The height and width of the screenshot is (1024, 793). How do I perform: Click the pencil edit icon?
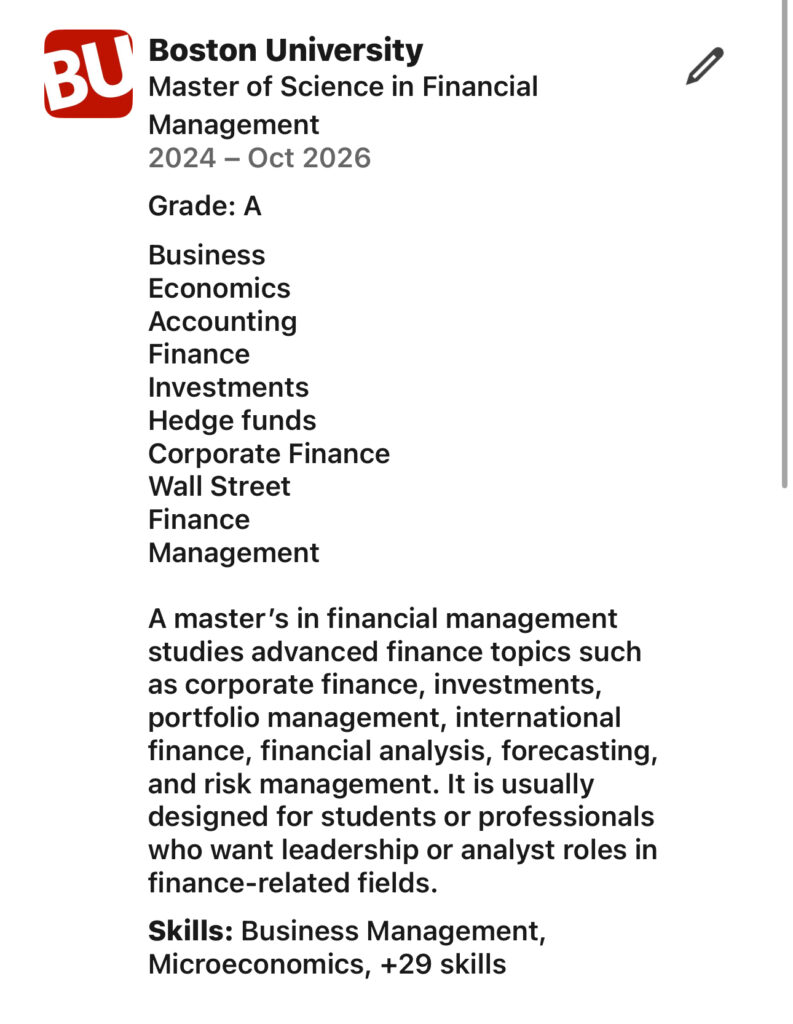(x=705, y=66)
